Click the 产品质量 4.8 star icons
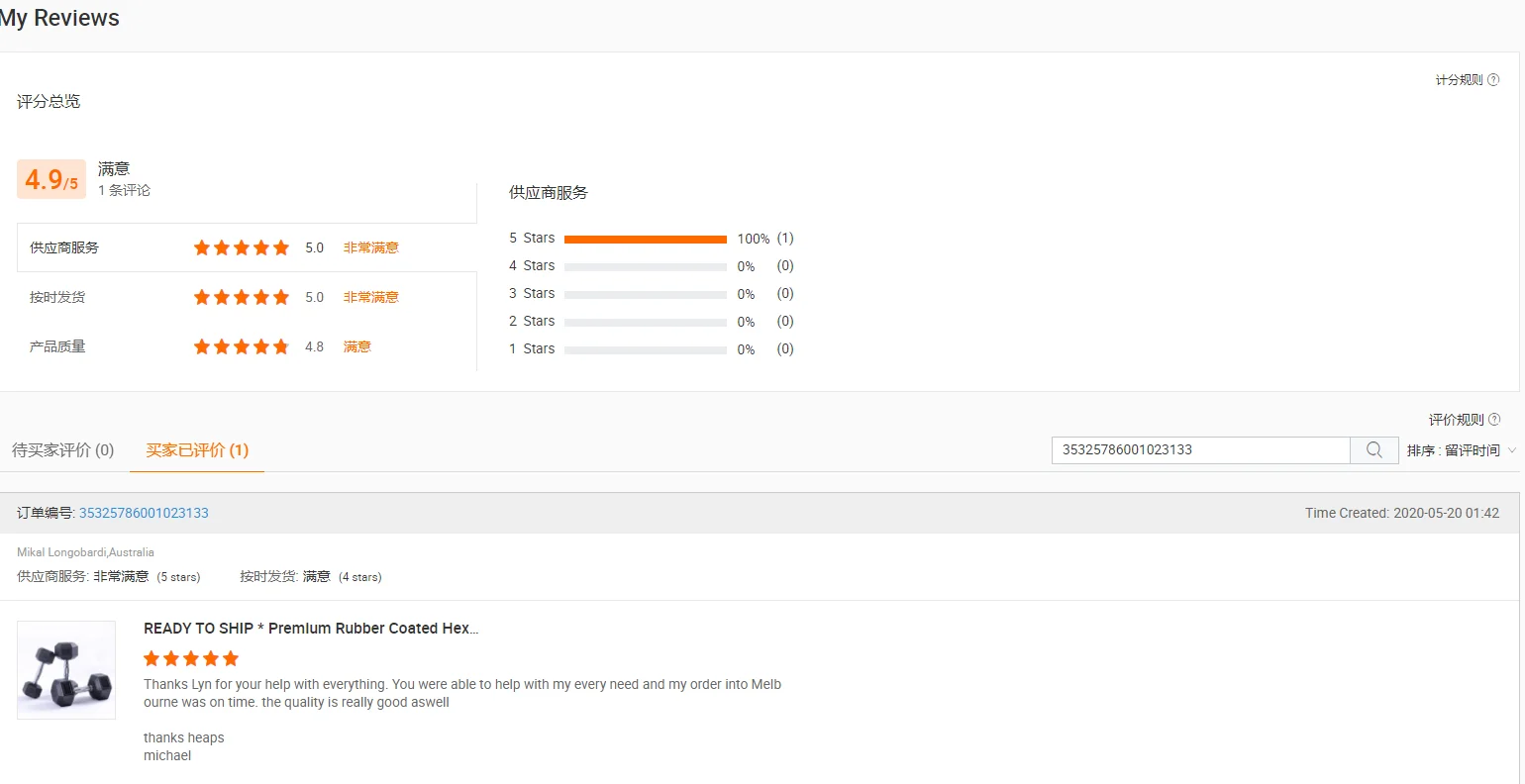The height and width of the screenshot is (784, 1525). click(242, 346)
